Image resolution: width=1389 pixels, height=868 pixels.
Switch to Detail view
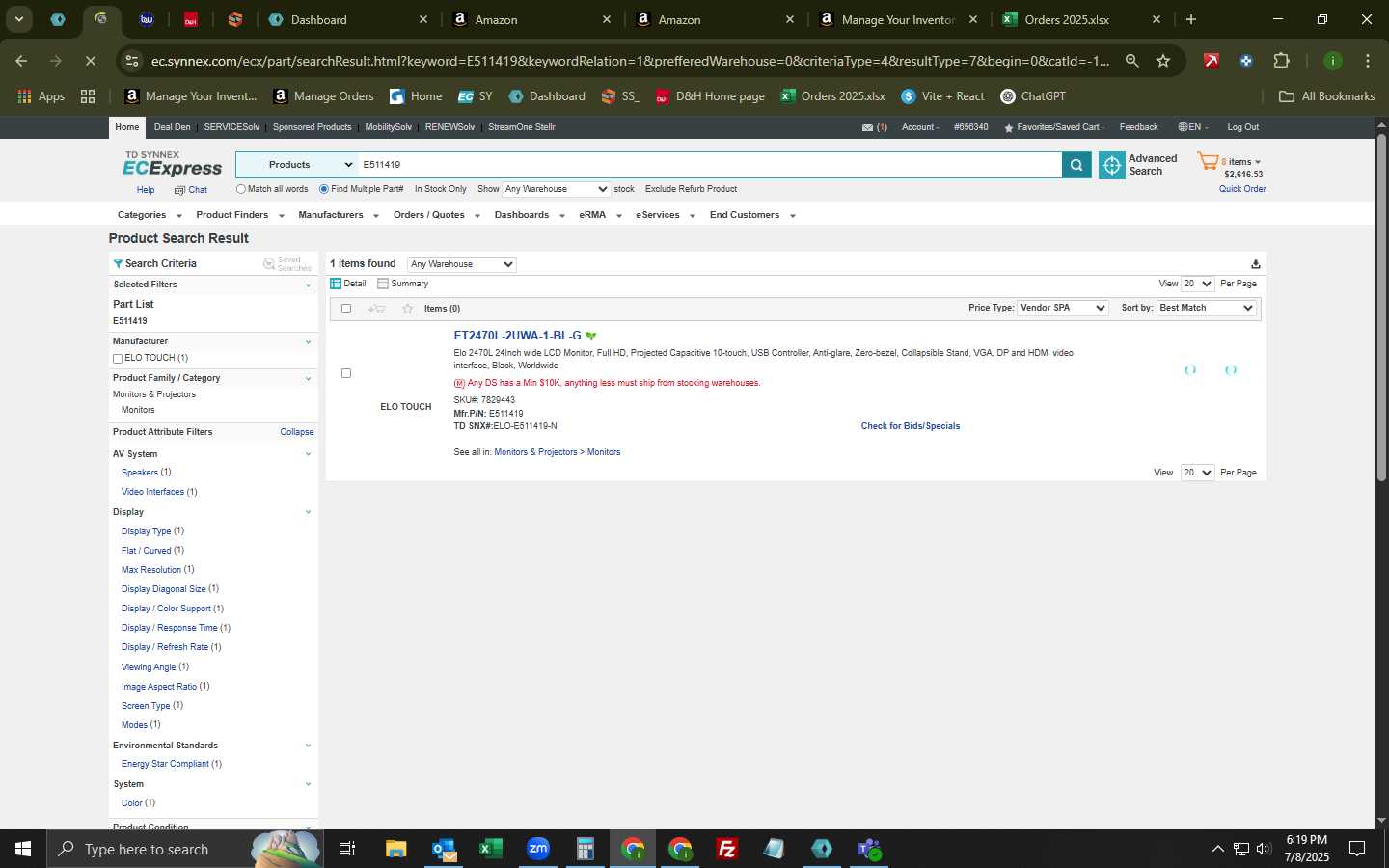(x=348, y=284)
